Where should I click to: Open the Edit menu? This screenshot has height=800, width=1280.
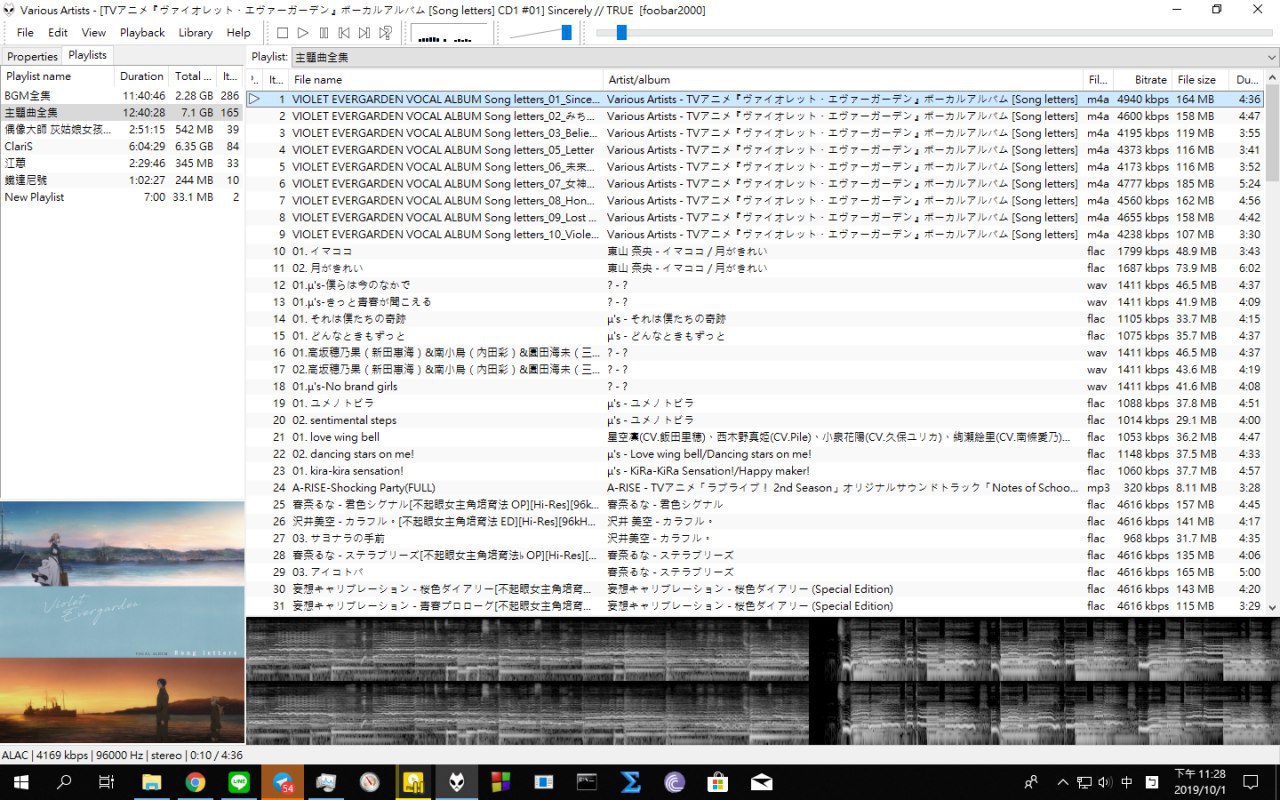[x=58, y=33]
